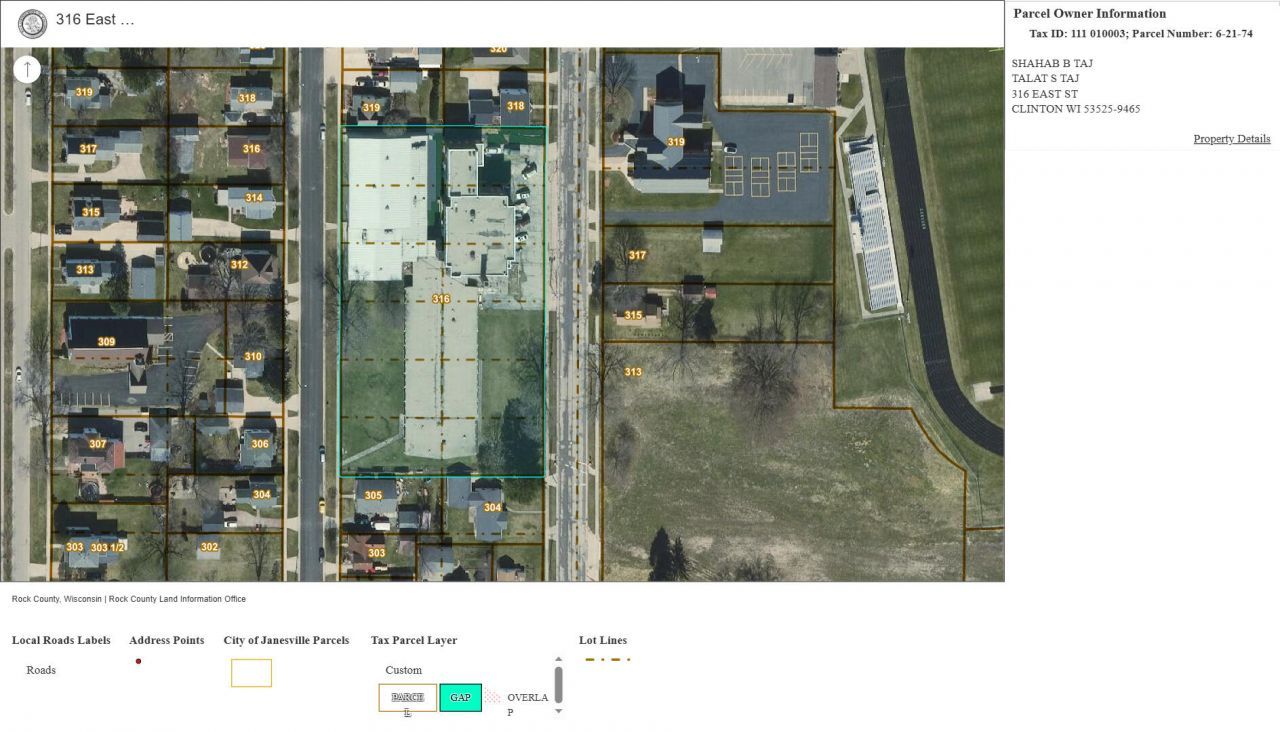The height and width of the screenshot is (732, 1280).
Task: Click the north arrow compass button
Action: click(x=27, y=69)
